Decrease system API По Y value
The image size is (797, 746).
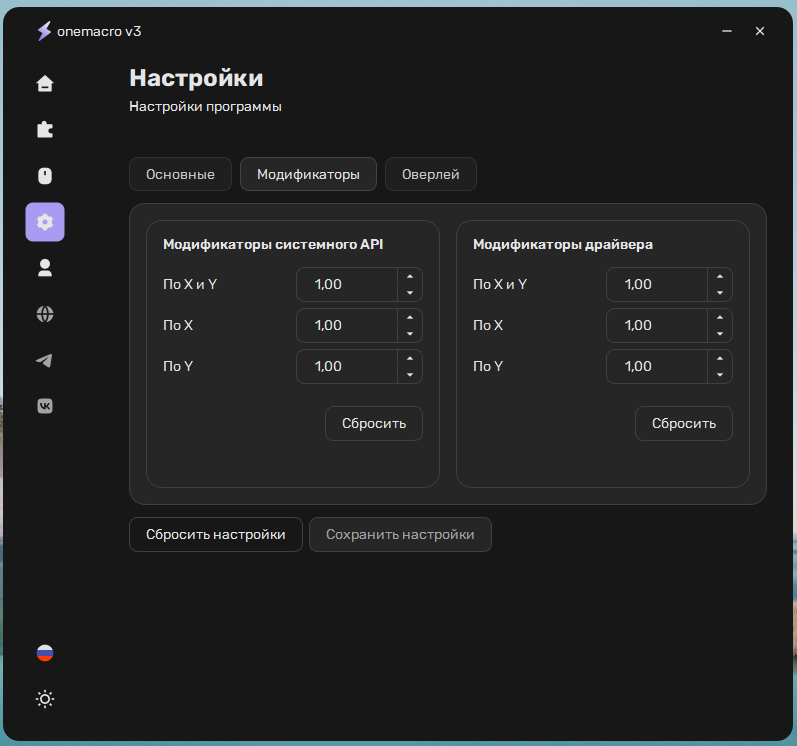(x=410, y=375)
